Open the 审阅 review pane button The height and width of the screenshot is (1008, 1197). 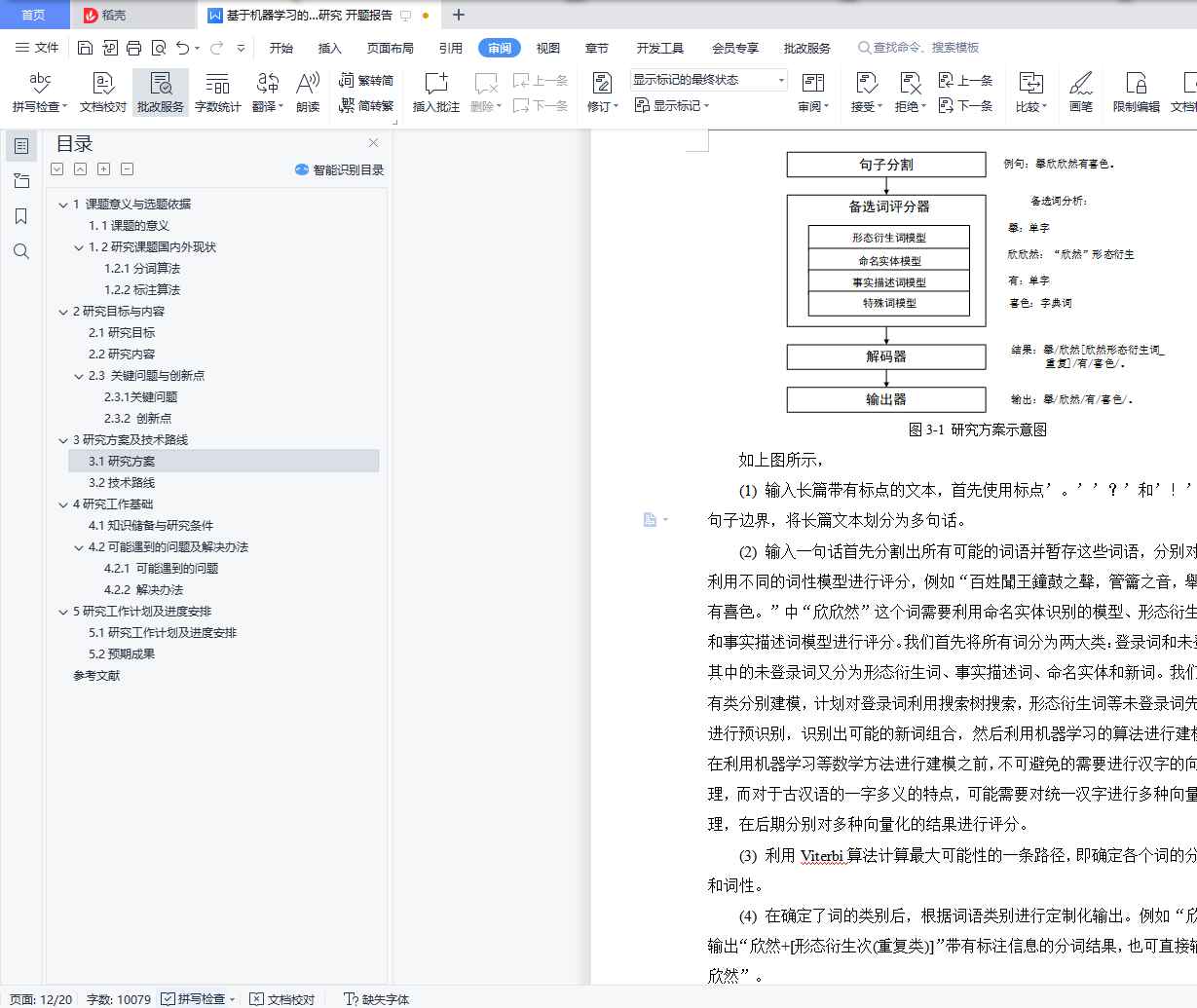(x=812, y=93)
